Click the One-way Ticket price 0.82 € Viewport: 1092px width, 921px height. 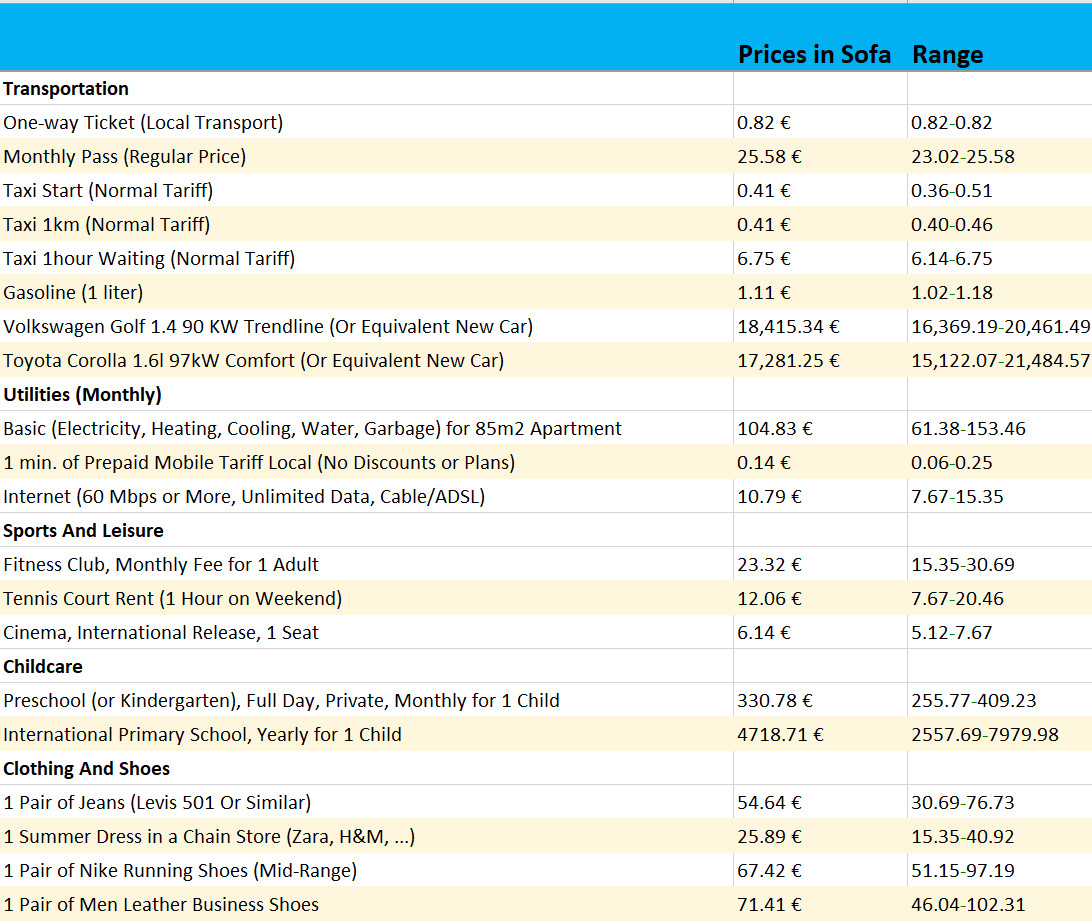764,123
